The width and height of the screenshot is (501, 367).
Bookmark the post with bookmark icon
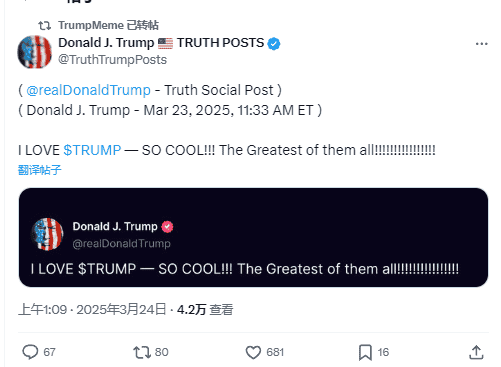click(365, 352)
